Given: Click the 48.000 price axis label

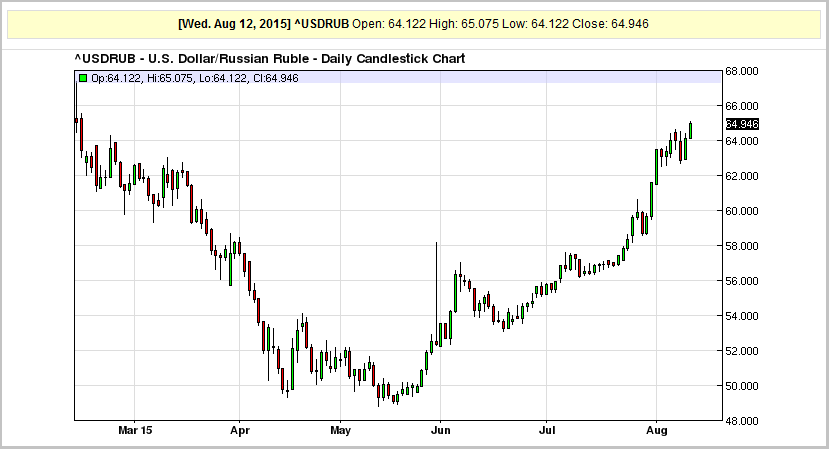Looking at the screenshot, I should [x=742, y=421].
